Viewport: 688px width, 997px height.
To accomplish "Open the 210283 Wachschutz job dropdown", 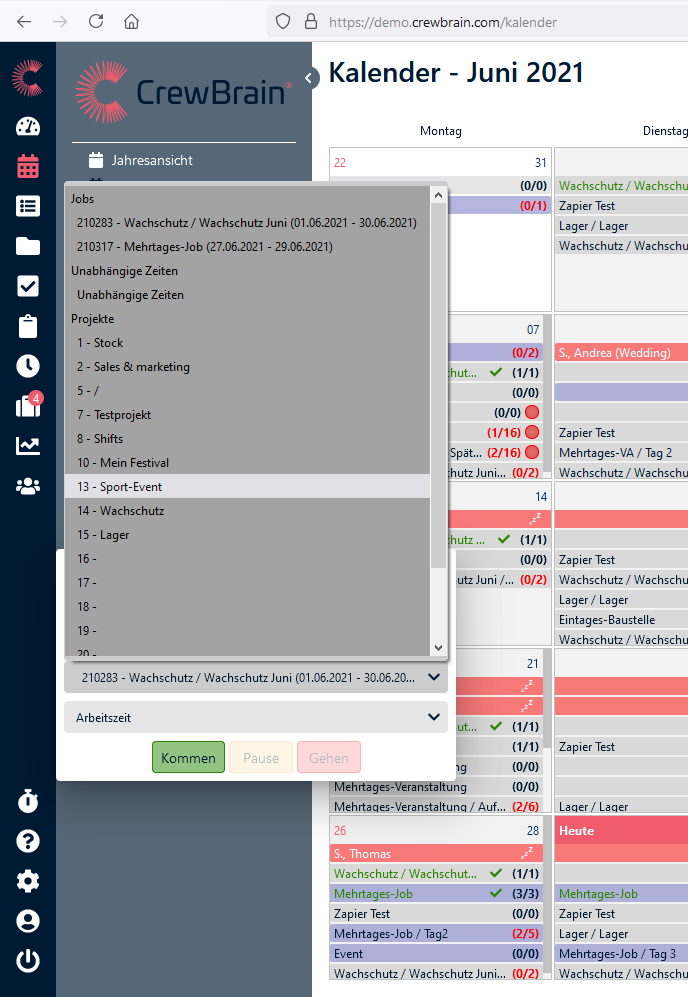I will click(255, 677).
